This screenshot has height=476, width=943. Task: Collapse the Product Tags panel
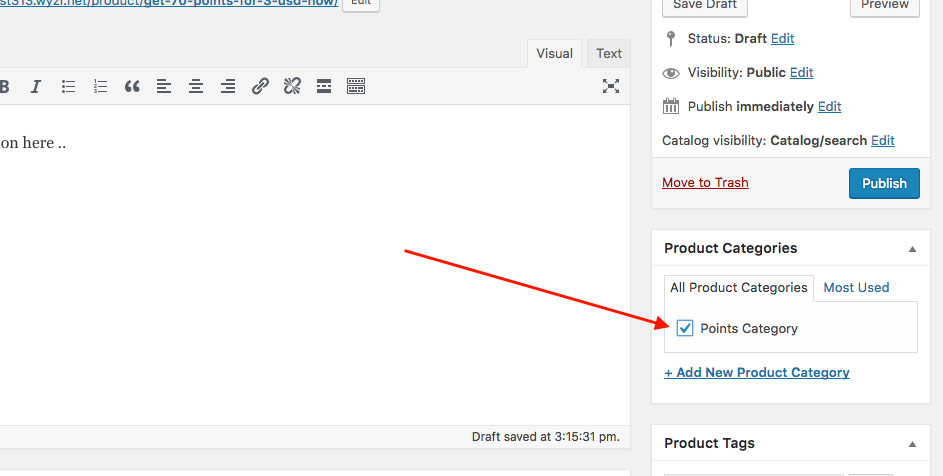tap(912, 444)
